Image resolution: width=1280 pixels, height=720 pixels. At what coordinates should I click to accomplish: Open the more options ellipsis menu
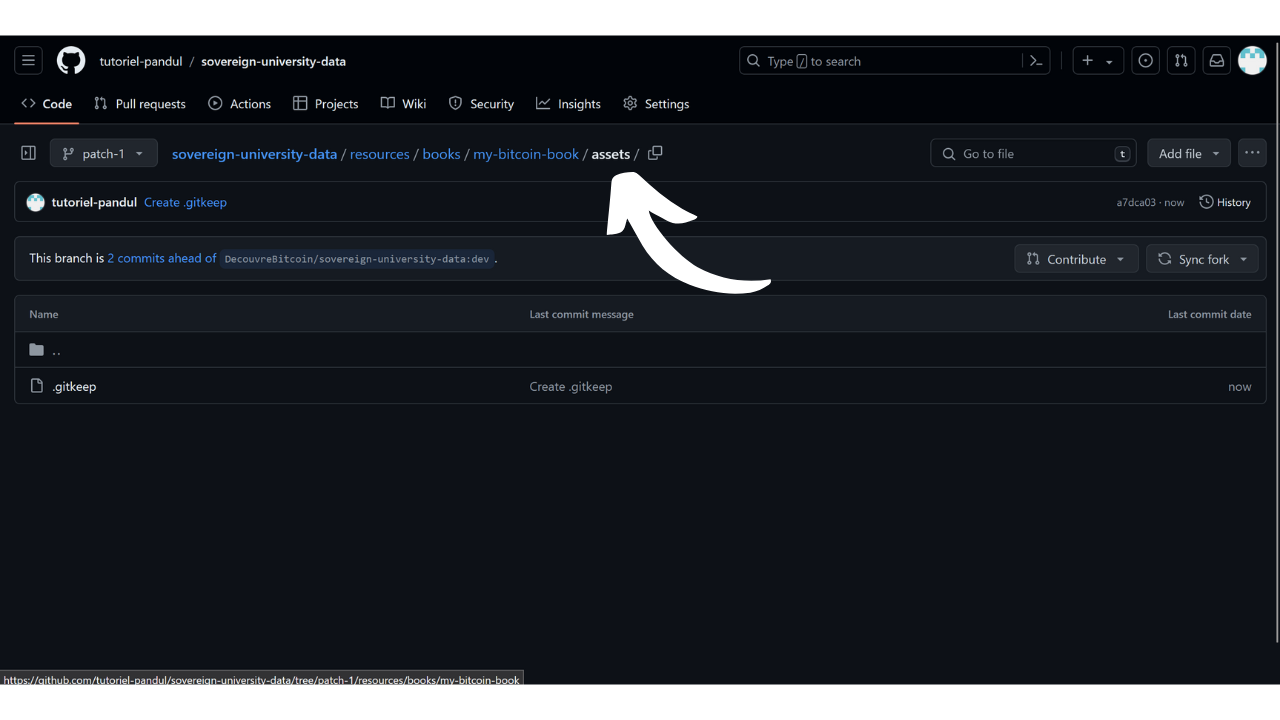pos(1252,153)
